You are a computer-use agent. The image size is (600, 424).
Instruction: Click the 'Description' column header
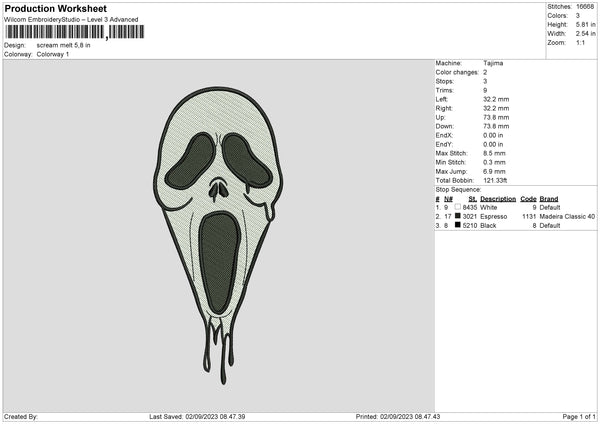tap(498, 199)
